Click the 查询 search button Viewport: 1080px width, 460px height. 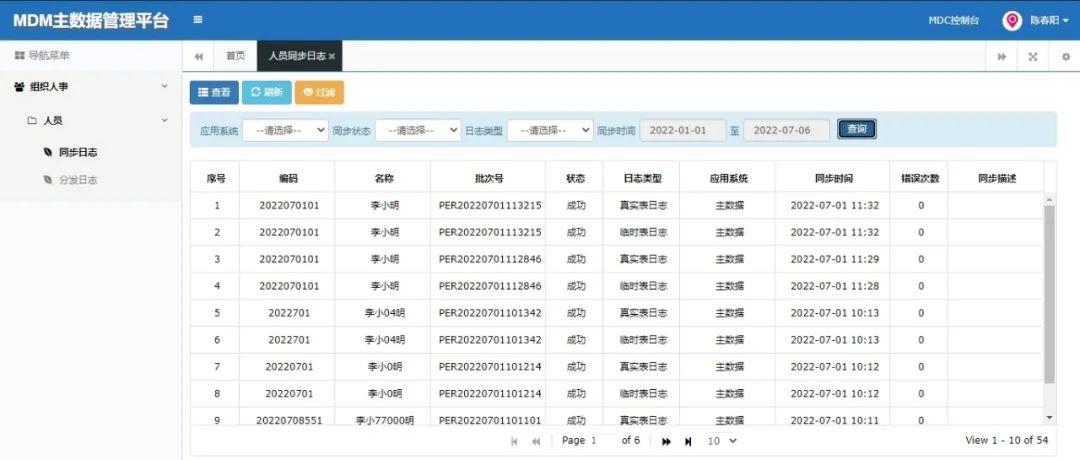[x=857, y=129]
